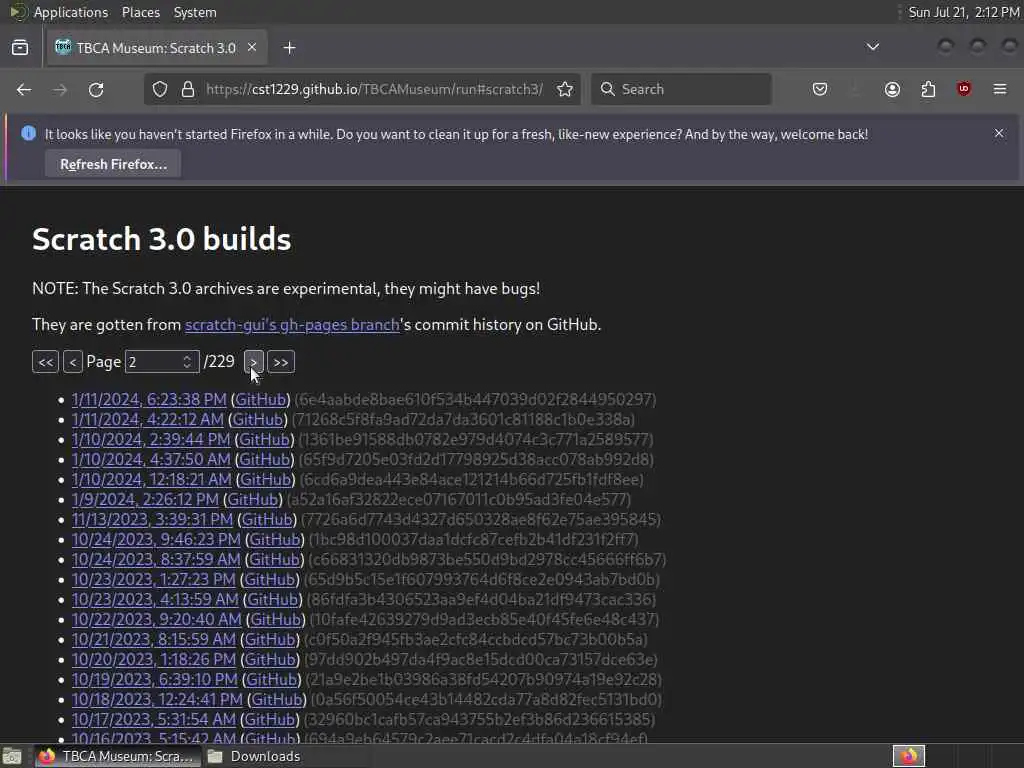Open GitHub link for 1/10/2024, 2:39:44 PM
This screenshot has height=768, width=1024.
click(264, 440)
